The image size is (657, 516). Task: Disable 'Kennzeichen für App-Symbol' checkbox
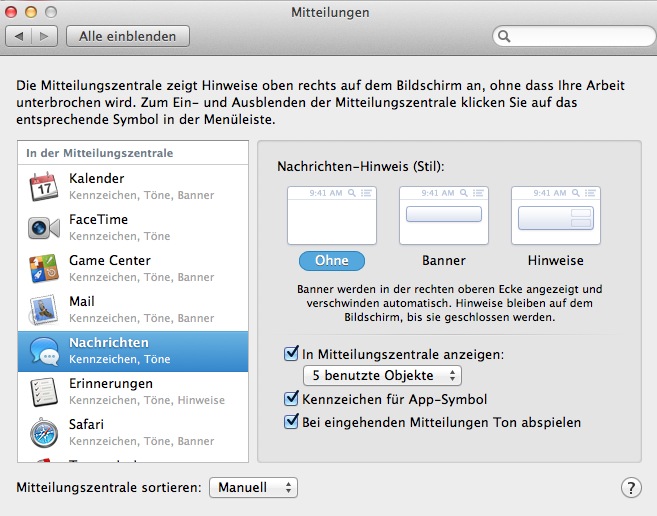[x=292, y=399]
